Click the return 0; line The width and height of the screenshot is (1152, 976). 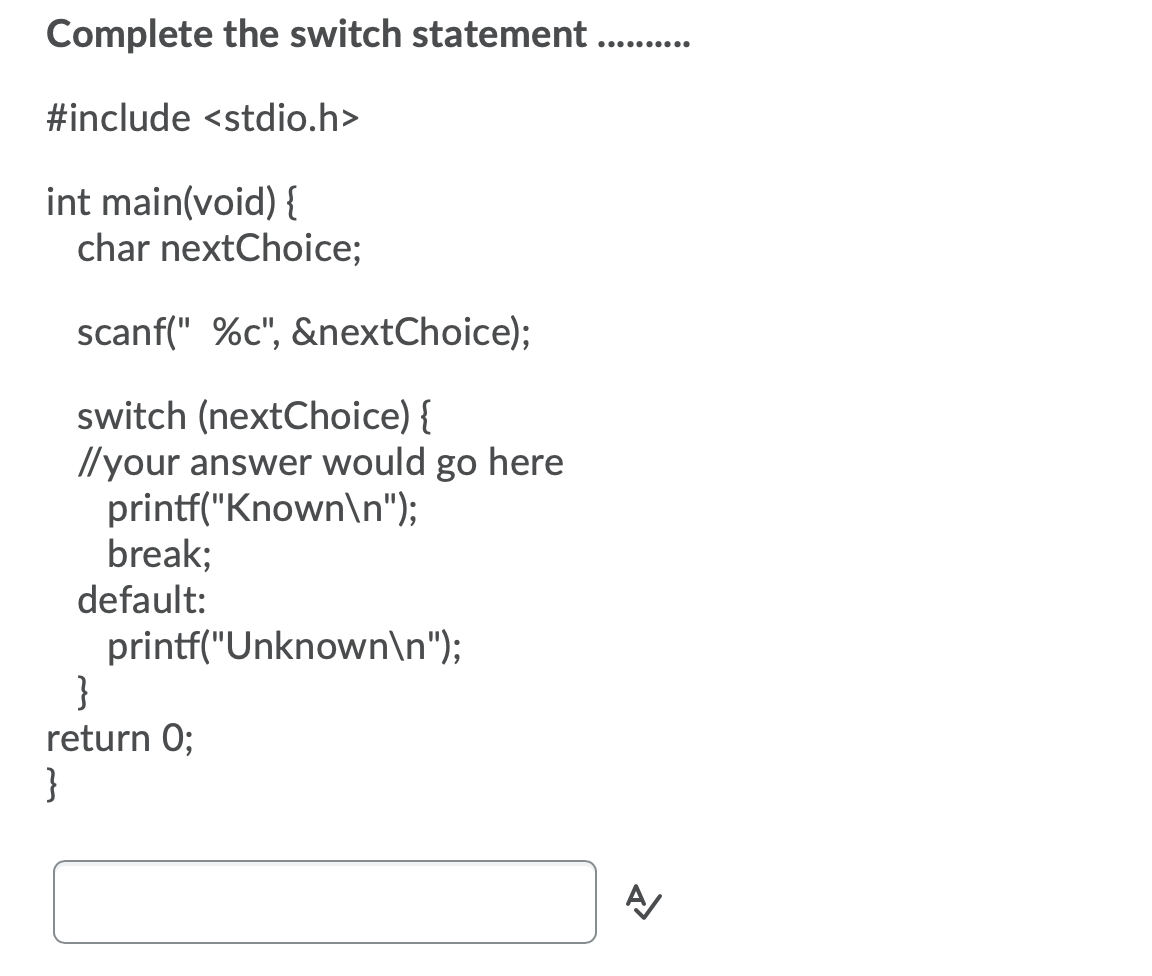pos(118,738)
